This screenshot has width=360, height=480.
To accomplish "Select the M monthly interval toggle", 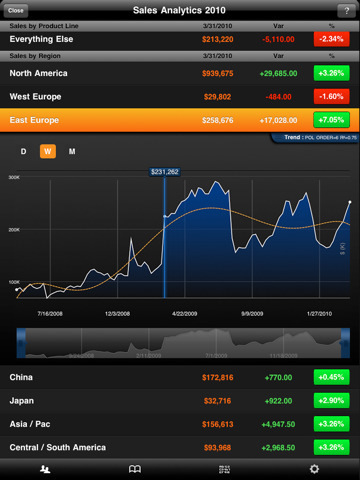I will click(72, 151).
